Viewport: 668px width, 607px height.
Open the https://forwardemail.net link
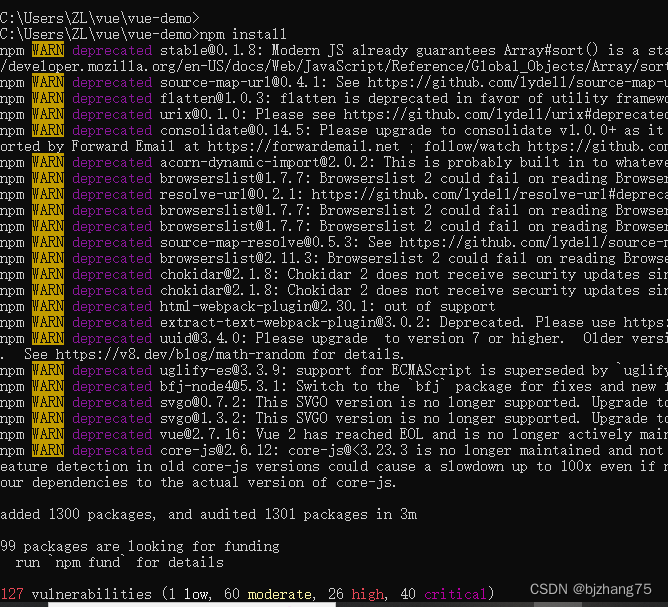tap(303, 147)
